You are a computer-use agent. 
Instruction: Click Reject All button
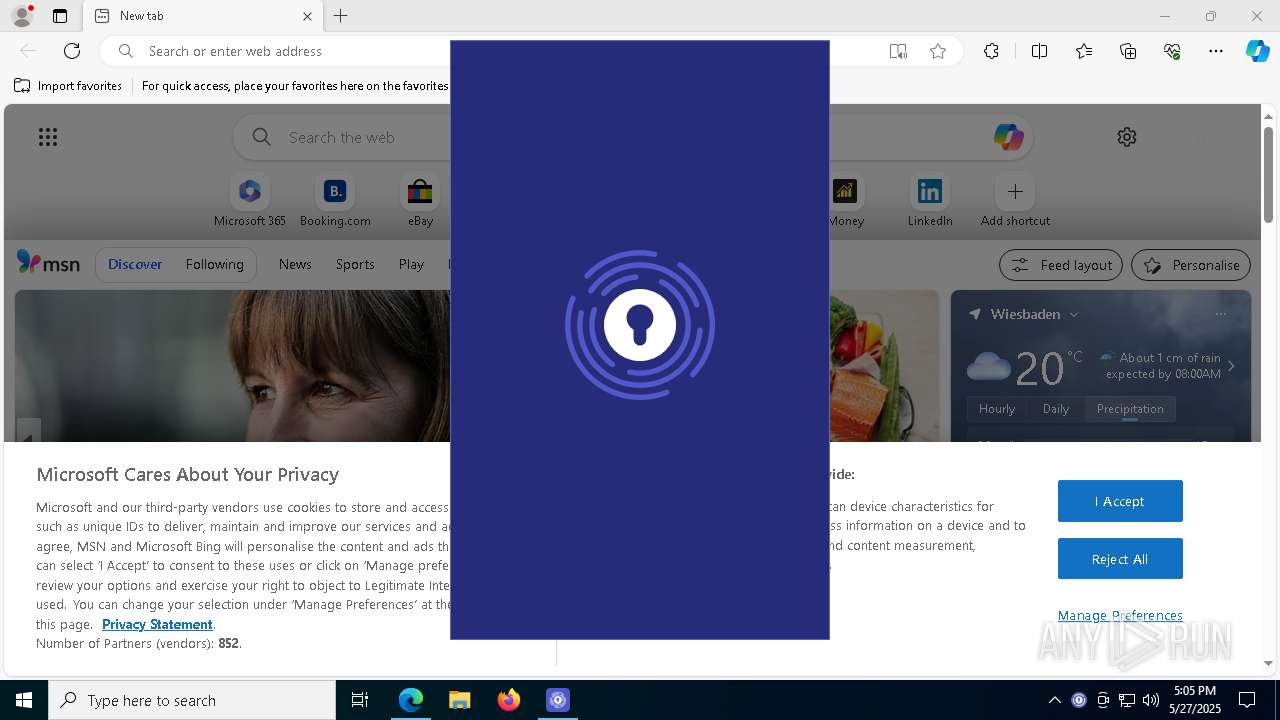(1120, 559)
